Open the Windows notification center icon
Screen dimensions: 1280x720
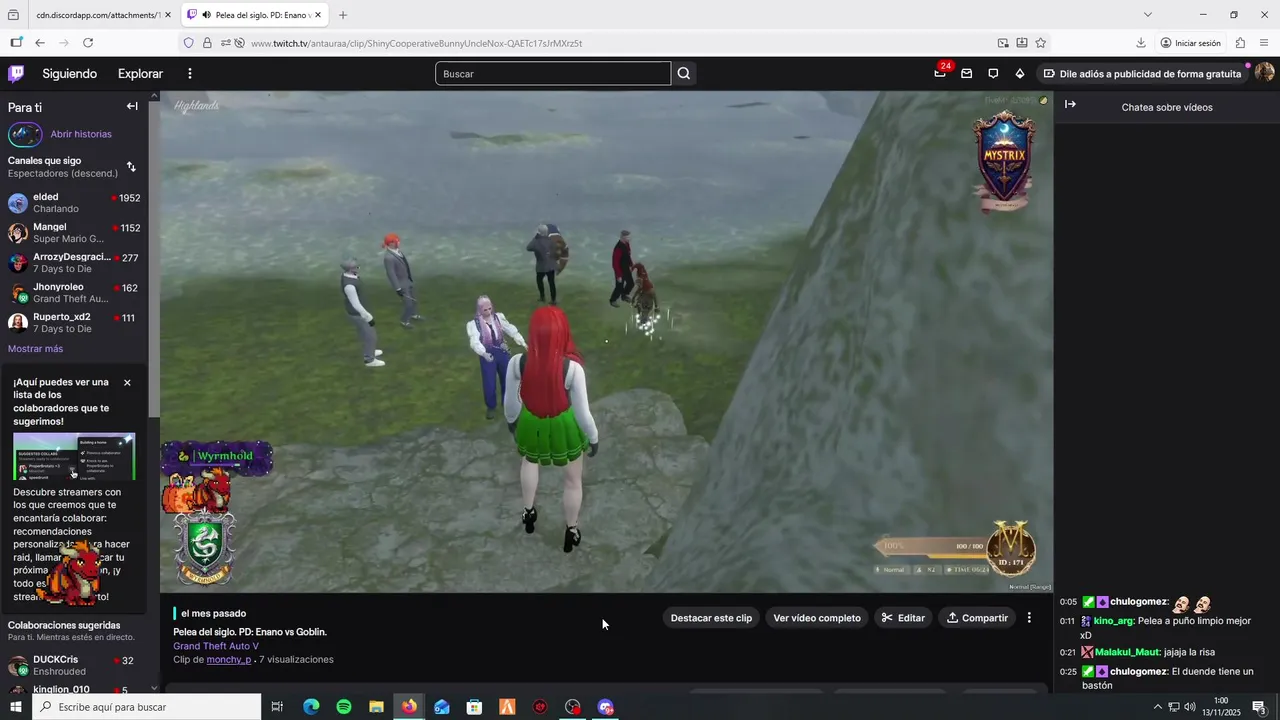(x=1260, y=707)
